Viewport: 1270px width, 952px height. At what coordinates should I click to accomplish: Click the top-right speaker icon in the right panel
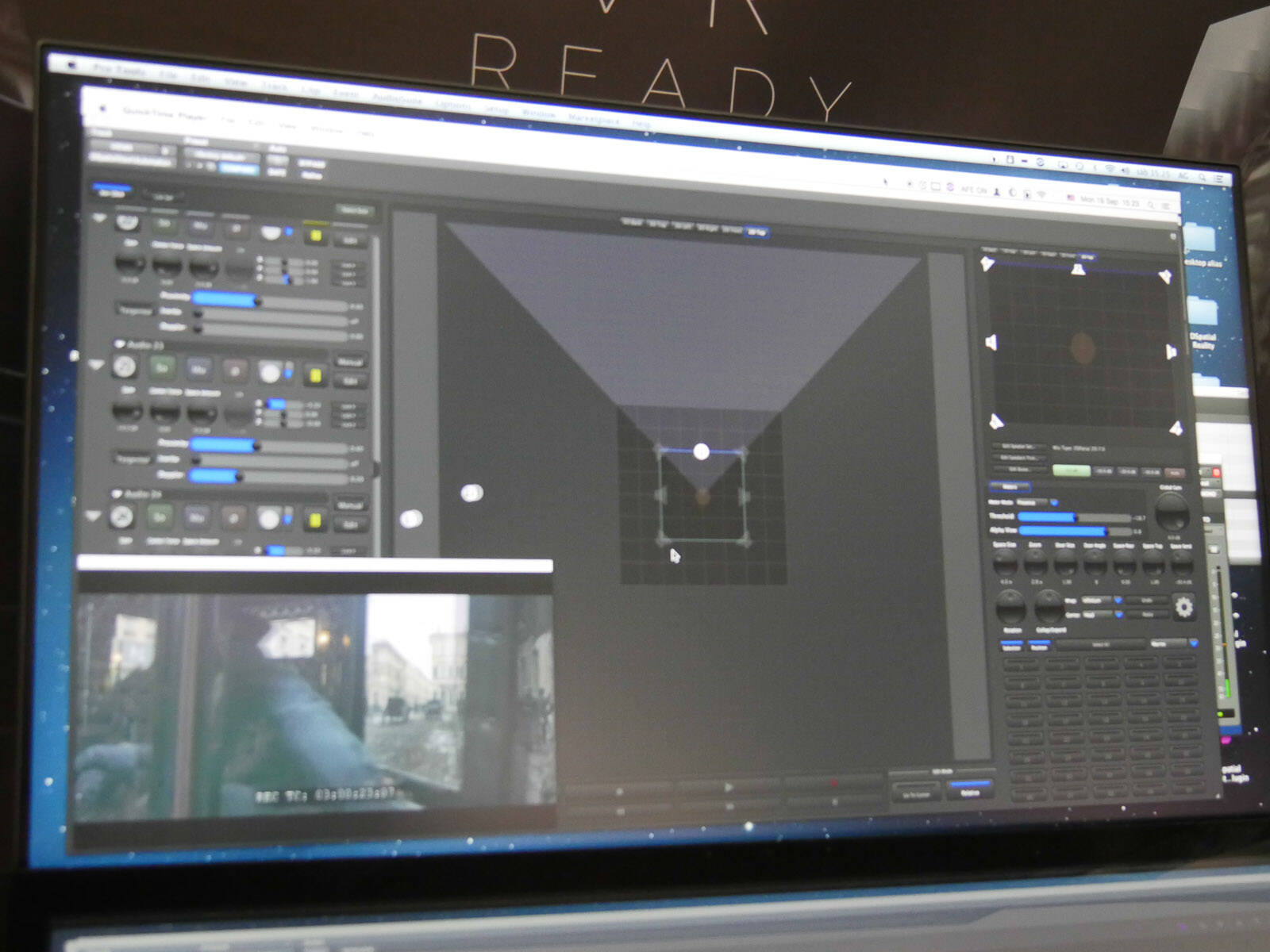tap(1164, 276)
